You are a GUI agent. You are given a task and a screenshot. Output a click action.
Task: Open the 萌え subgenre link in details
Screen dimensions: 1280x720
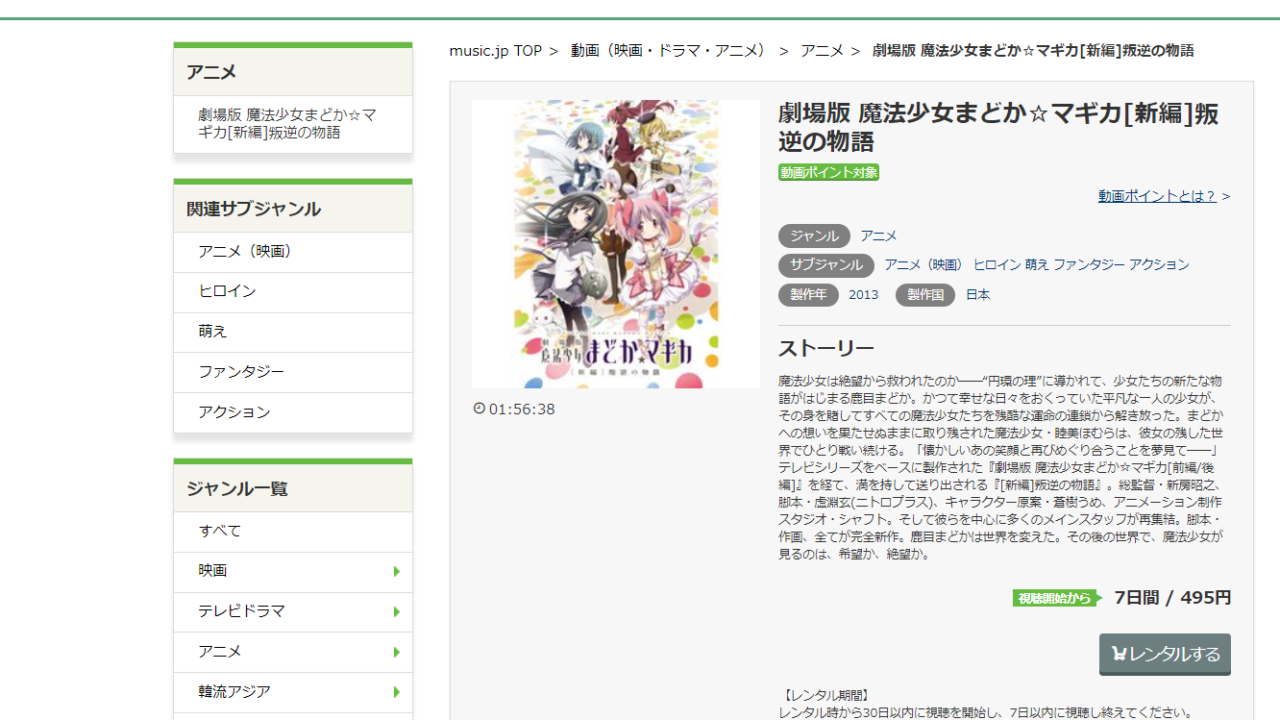point(1037,265)
